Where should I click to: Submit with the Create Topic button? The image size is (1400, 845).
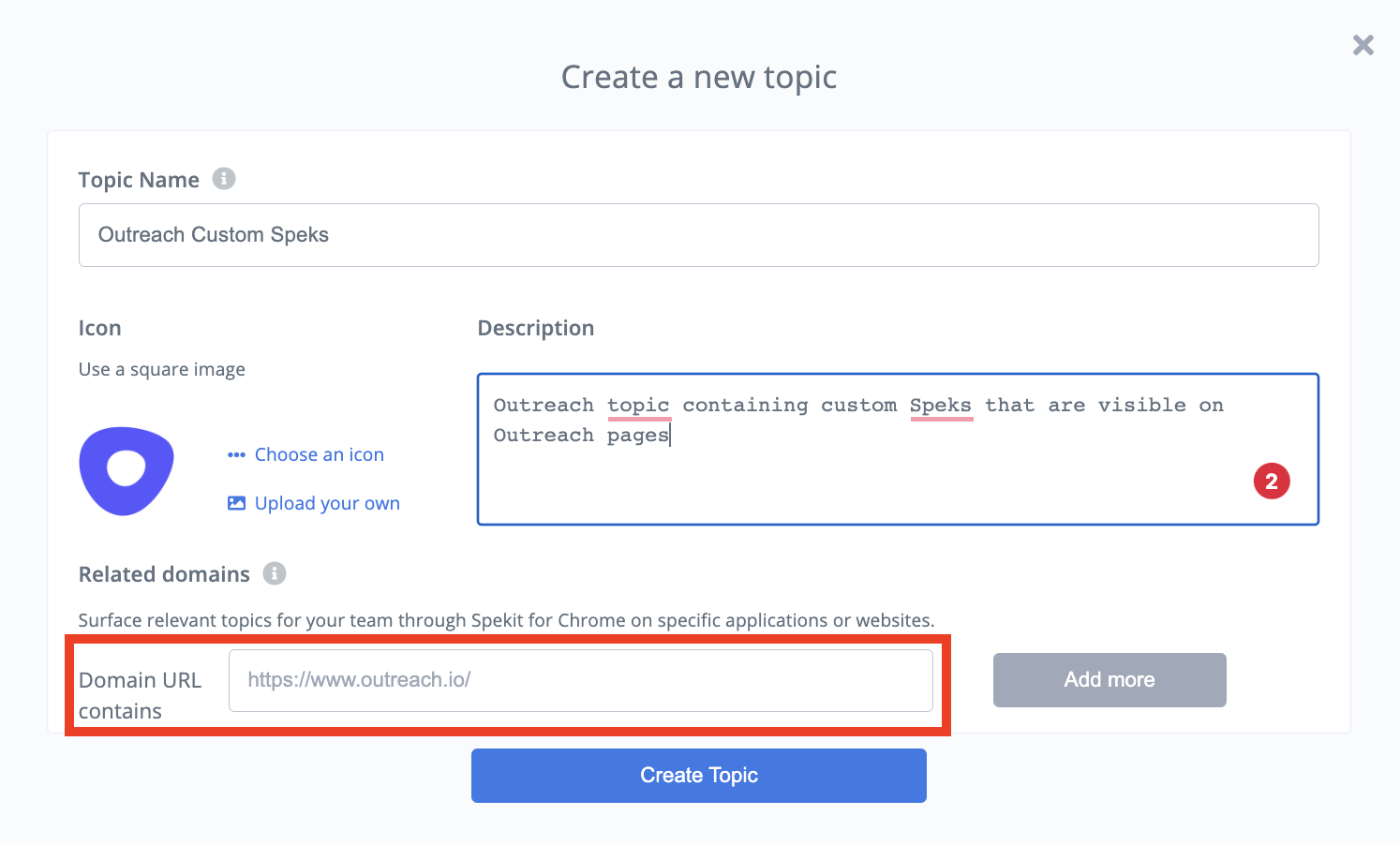[699, 776]
